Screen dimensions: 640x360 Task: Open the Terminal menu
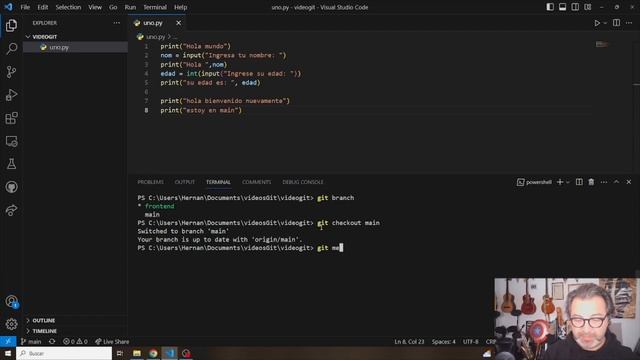click(155, 7)
